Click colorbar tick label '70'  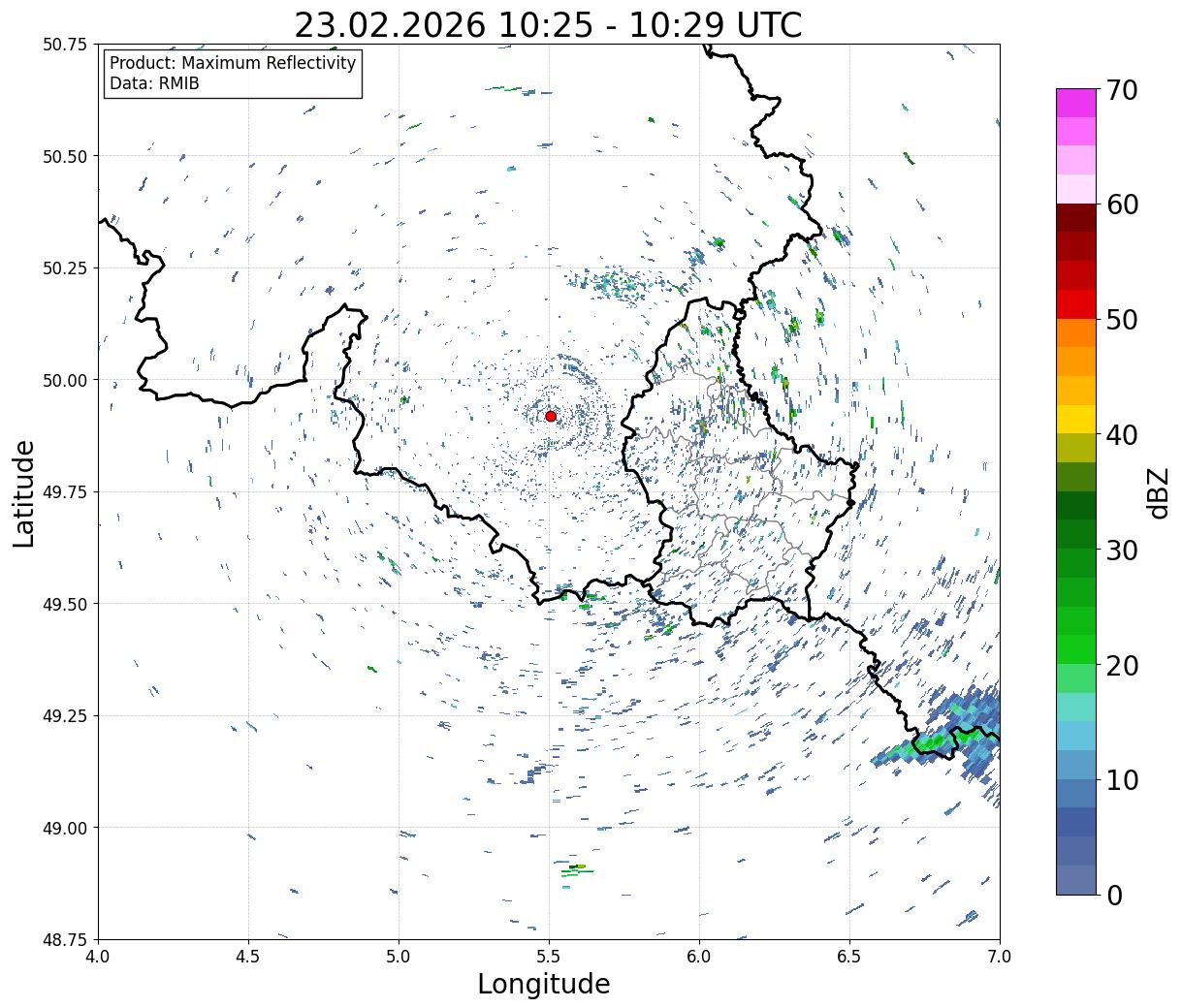1122,90
